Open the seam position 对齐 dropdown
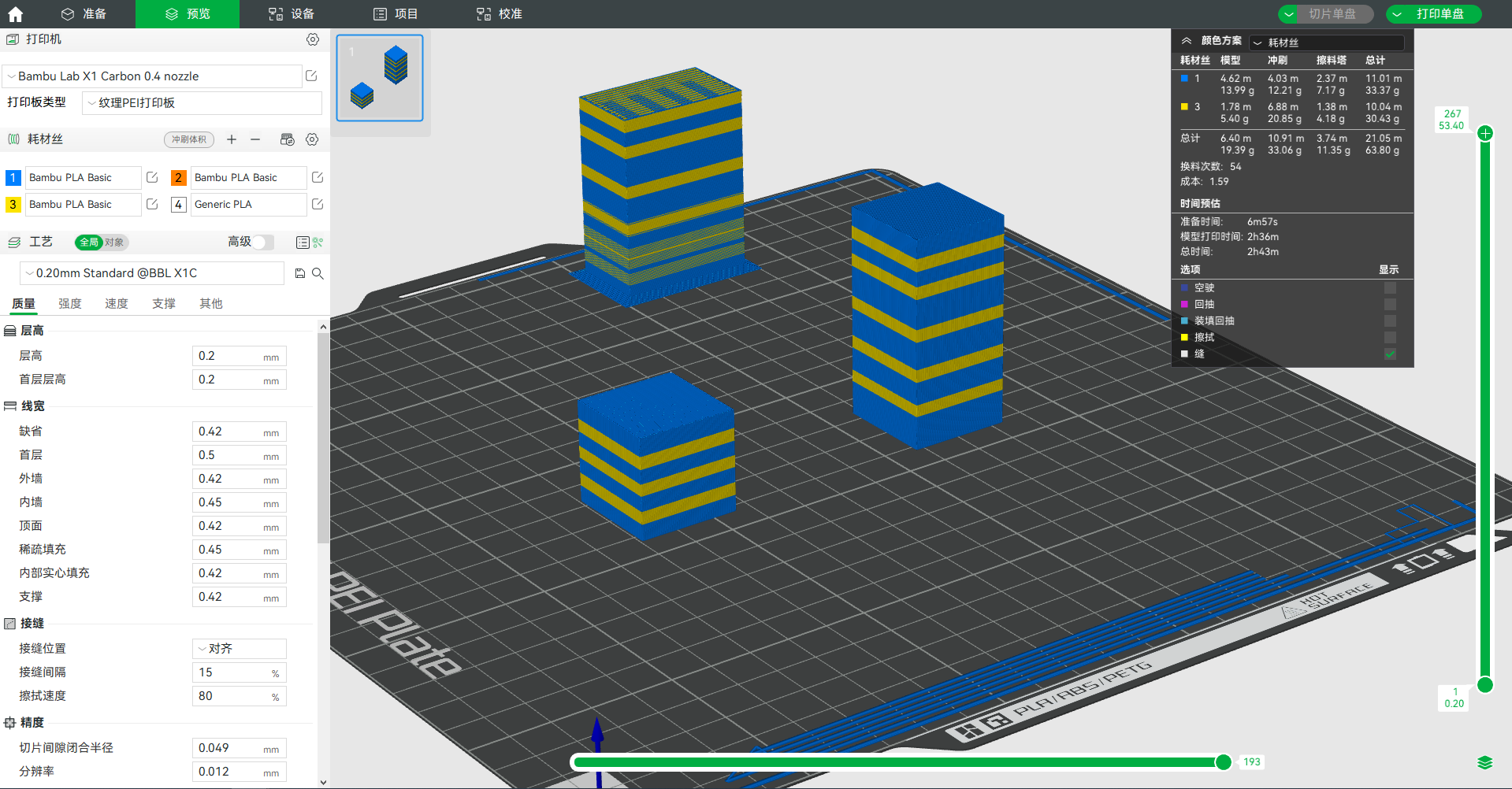 click(239, 649)
